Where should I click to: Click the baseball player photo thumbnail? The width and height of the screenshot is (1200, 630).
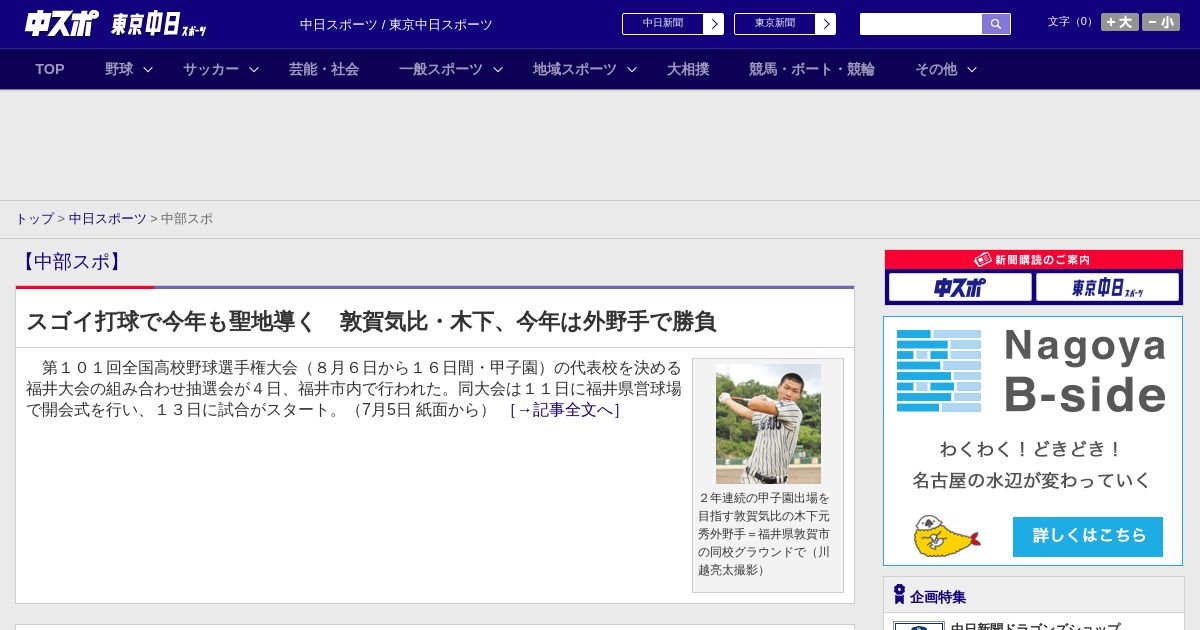(768, 424)
